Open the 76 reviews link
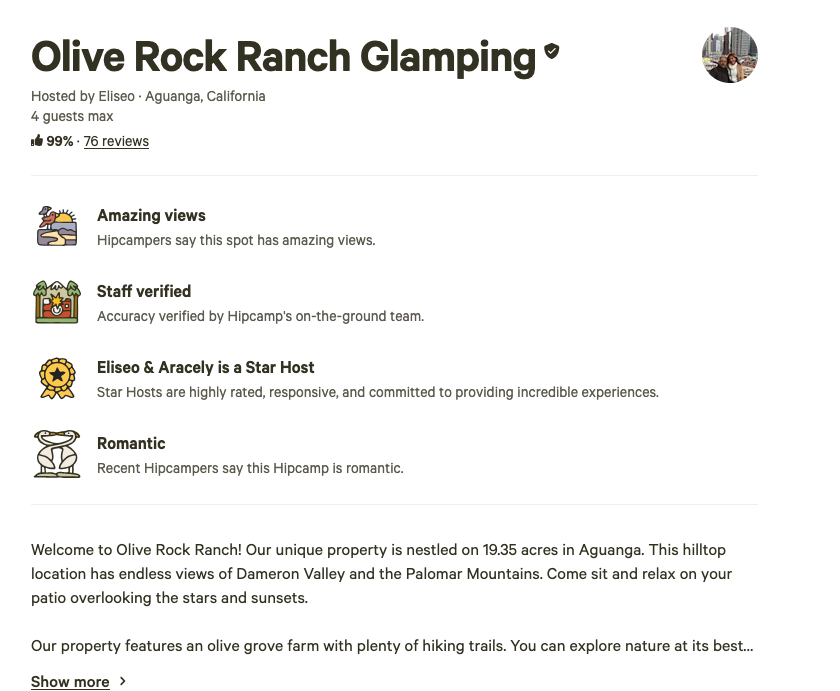 click(116, 141)
